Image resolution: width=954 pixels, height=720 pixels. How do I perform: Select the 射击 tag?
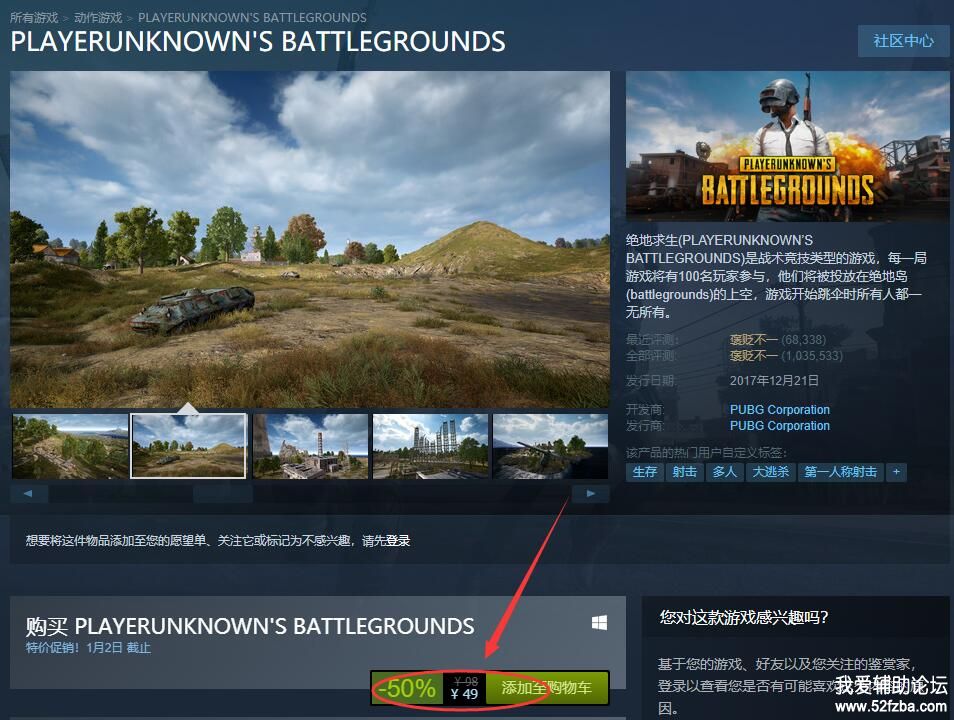coord(684,472)
